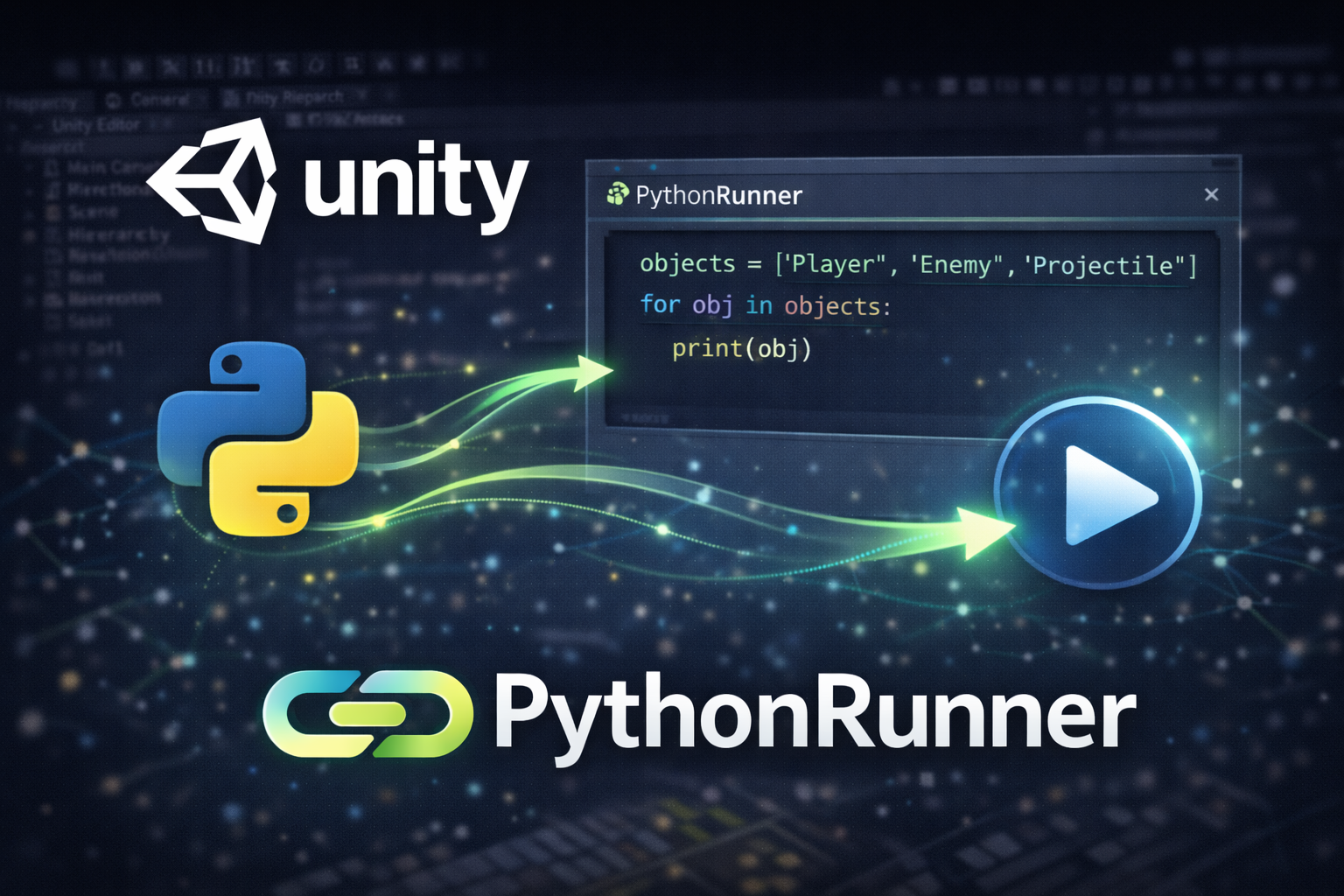Image resolution: width=1344 pixels, height=896 pixels.
Task: Select the PythonRunner window title text
Action: click(x=718, y=195)
